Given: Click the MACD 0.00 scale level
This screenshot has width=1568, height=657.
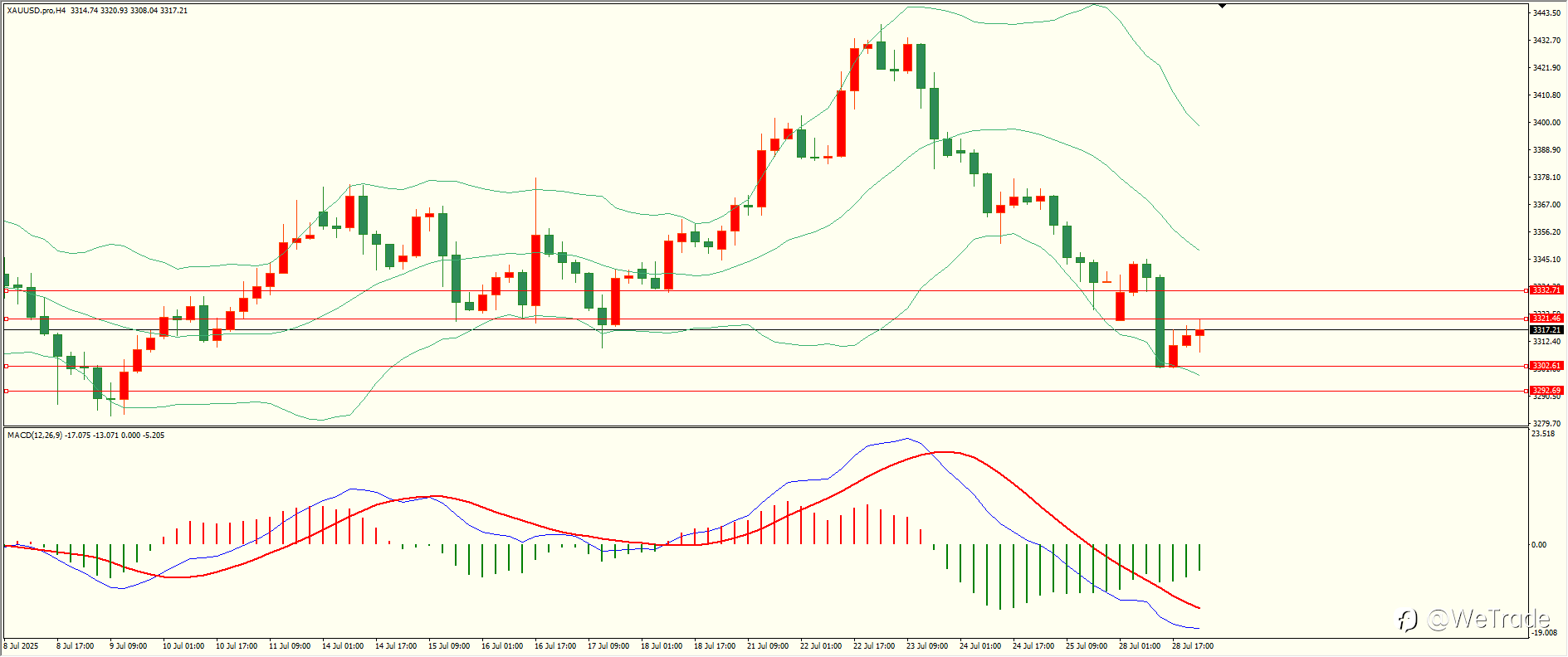Looking at the screenshot, I should pos(1539,545).
